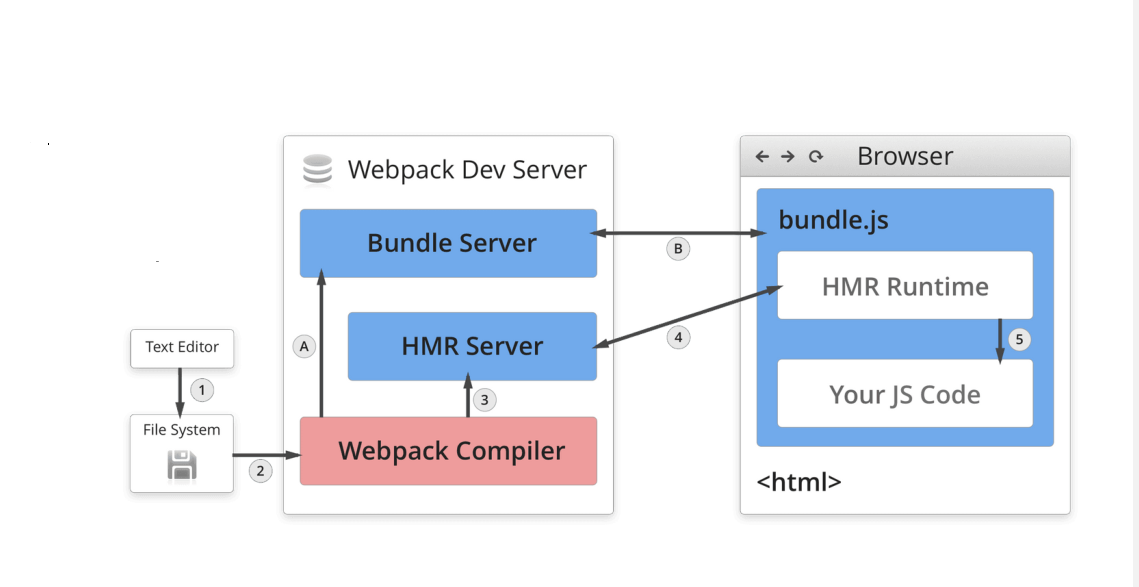The width and height of the screenshot is (1139, 587).
Task: Click the HMR Runtime box
Action: tap(905, 286)
